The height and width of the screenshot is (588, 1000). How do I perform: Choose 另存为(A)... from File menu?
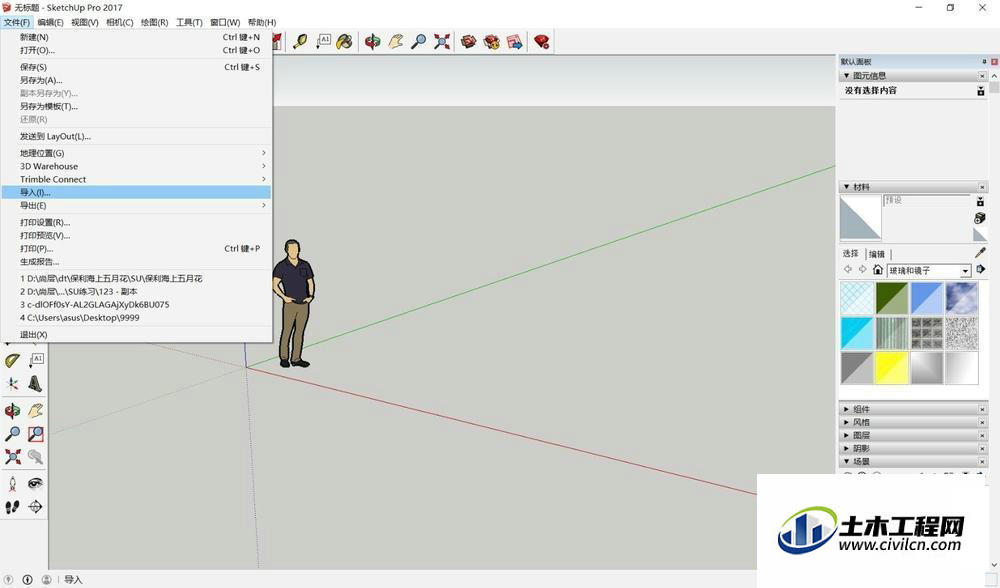coord(136,80)
